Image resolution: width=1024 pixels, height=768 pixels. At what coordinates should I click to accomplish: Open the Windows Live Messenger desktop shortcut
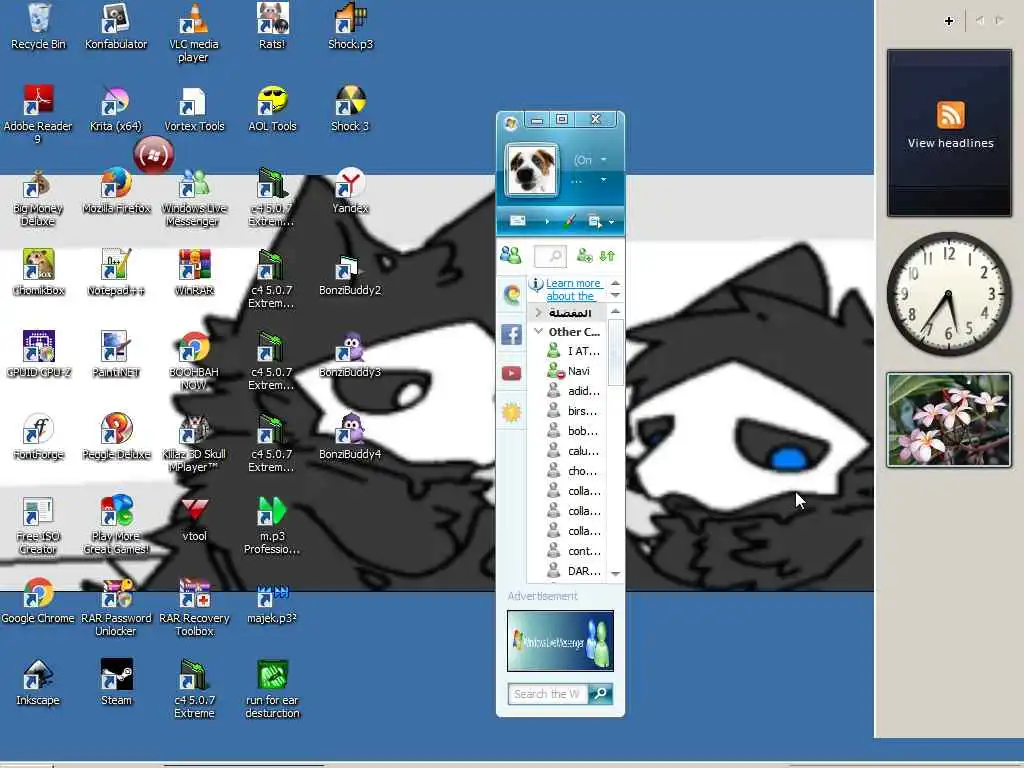click(x=193, y=197)
